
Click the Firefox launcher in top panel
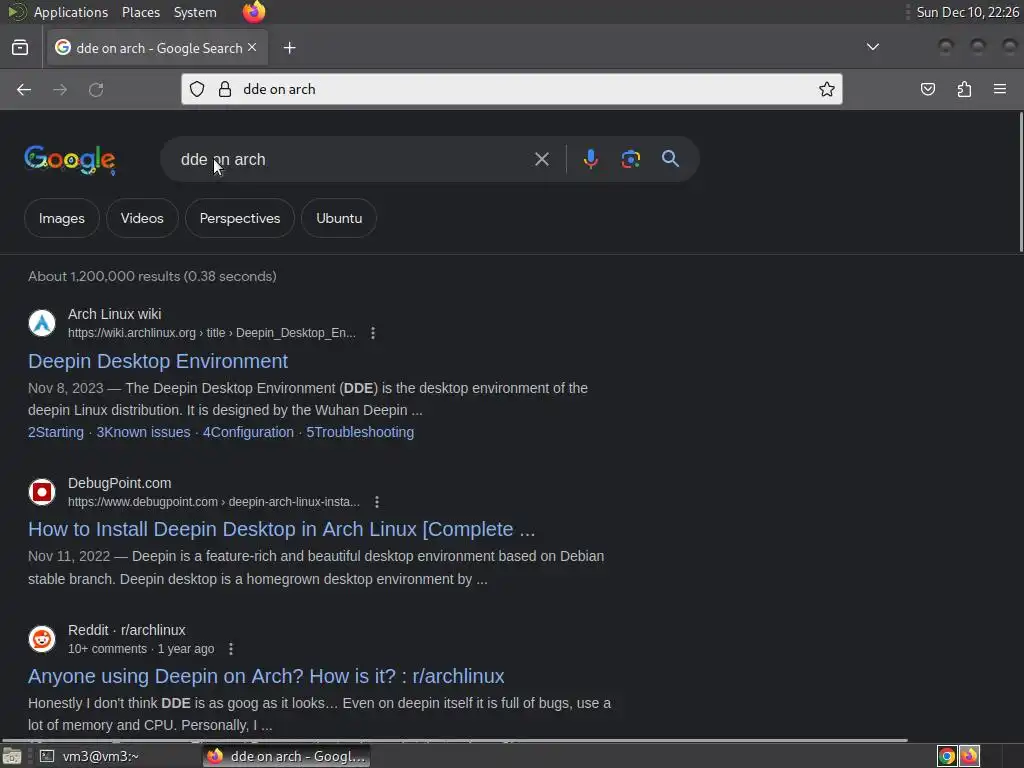(x=254, y=12)
